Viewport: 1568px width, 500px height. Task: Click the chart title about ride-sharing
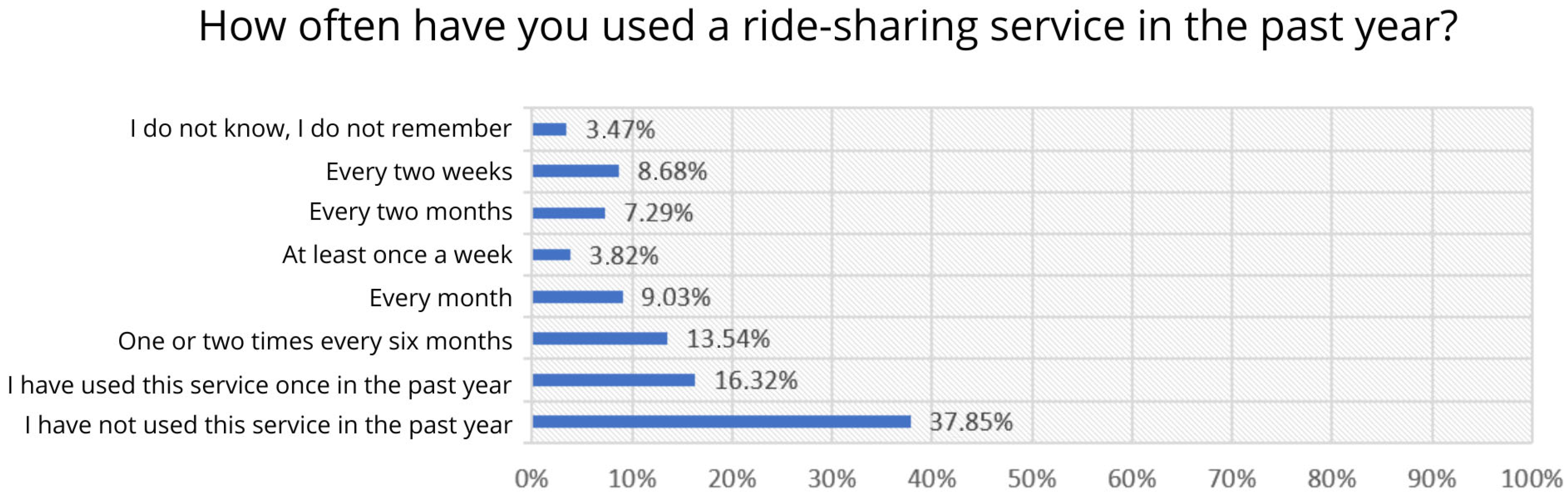[828, 27]
